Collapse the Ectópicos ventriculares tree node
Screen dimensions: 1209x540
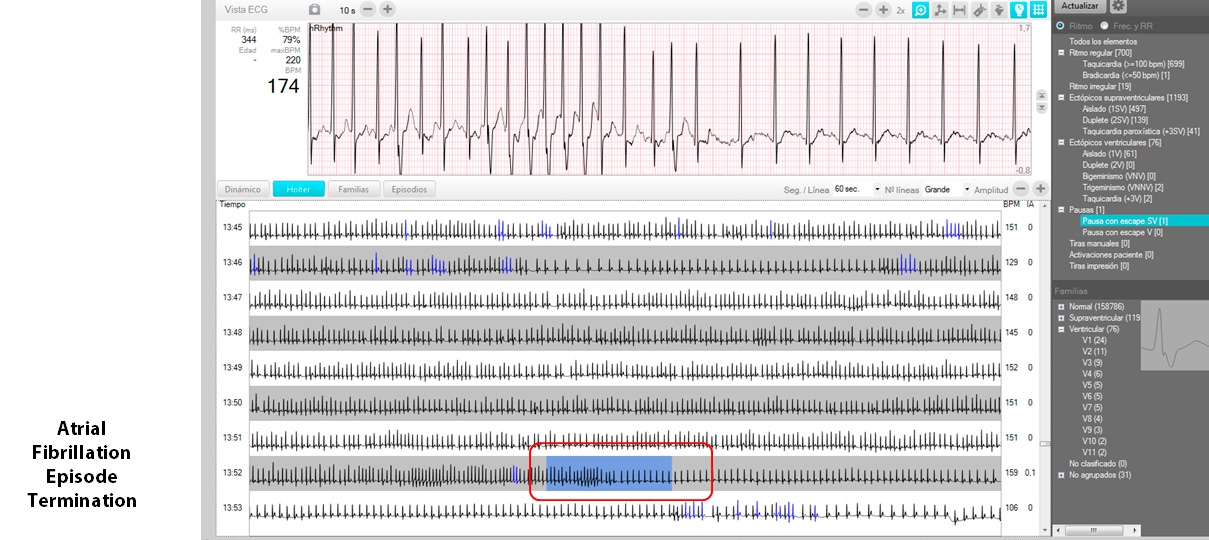(1061, 143)
